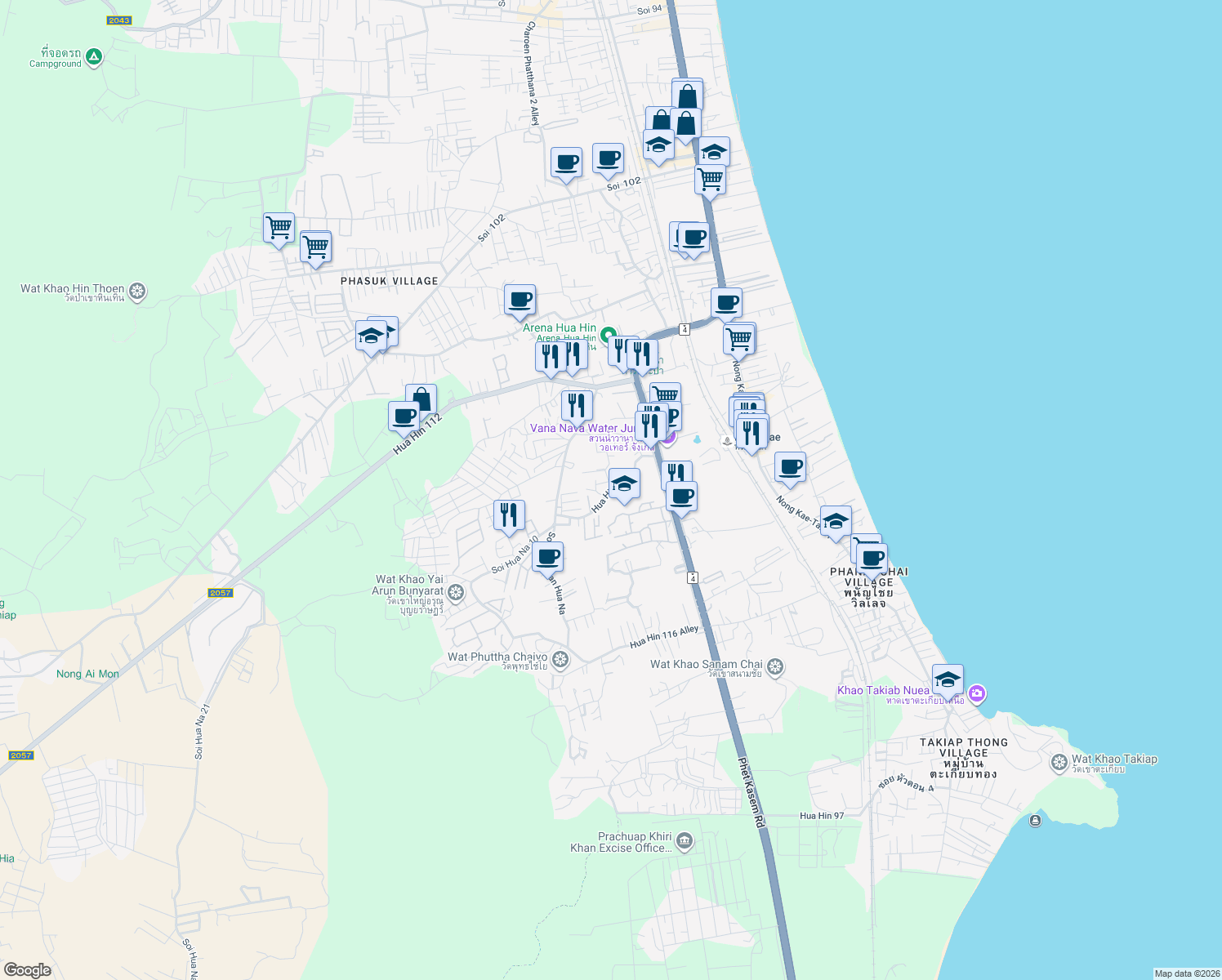Viewport: 1222px width, 980px height.
Task: Click the shopping bag cluster near Soi 94
Action: click(686, 96)
